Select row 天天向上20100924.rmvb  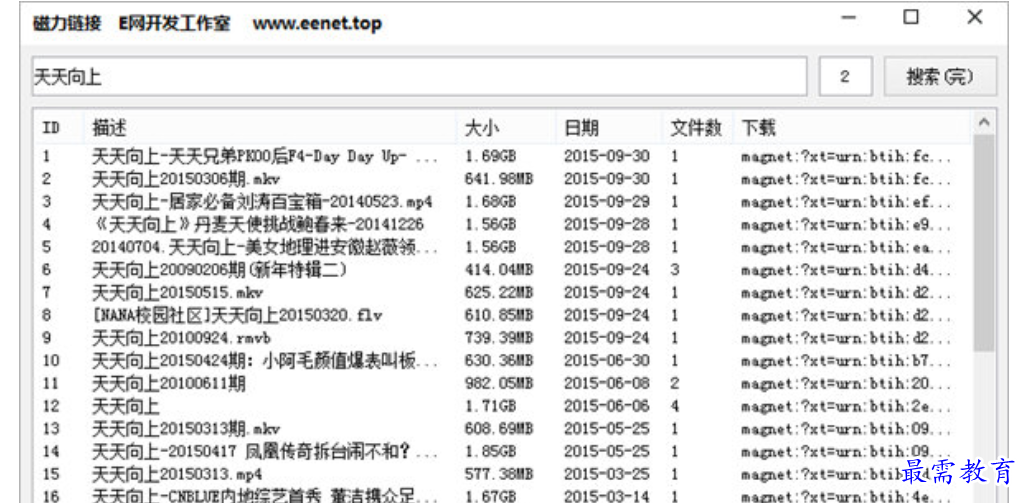click(x=504, y=338)
